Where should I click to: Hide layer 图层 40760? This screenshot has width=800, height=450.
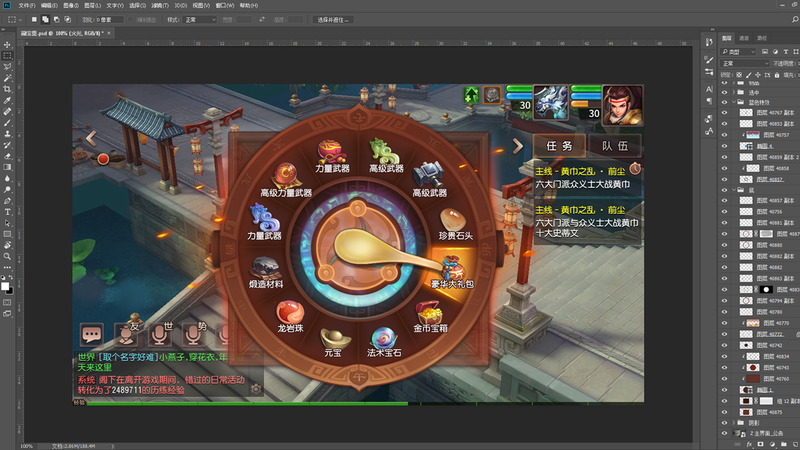click(x=724, y=379)
